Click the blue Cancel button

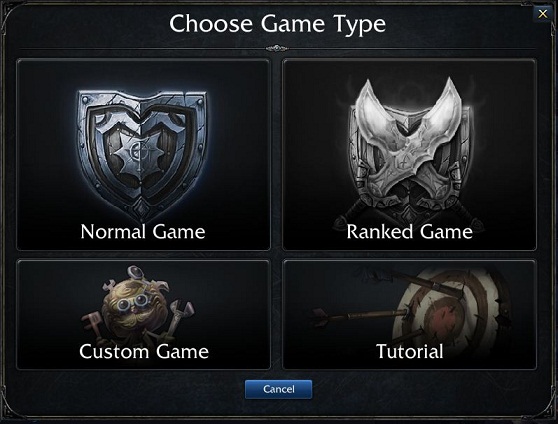point(279,389)
